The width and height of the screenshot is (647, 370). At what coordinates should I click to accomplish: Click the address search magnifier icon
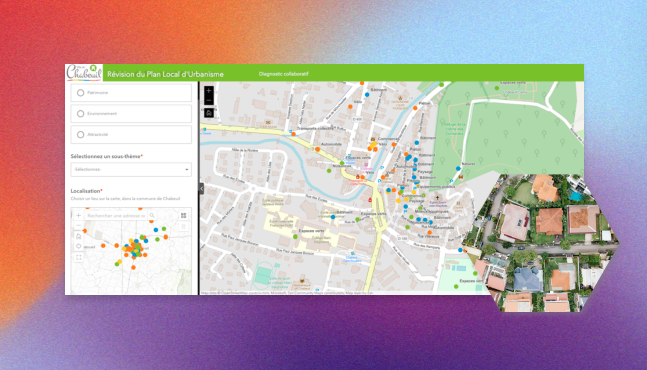pyautogui.click(x=152, y=215)
